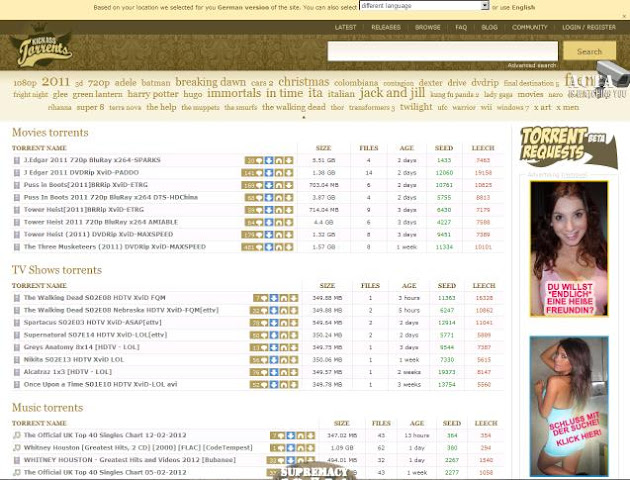Screen dimensions: 630x480
Task: Click the '2011' tag in tag cloud
Action: point(56,82)
